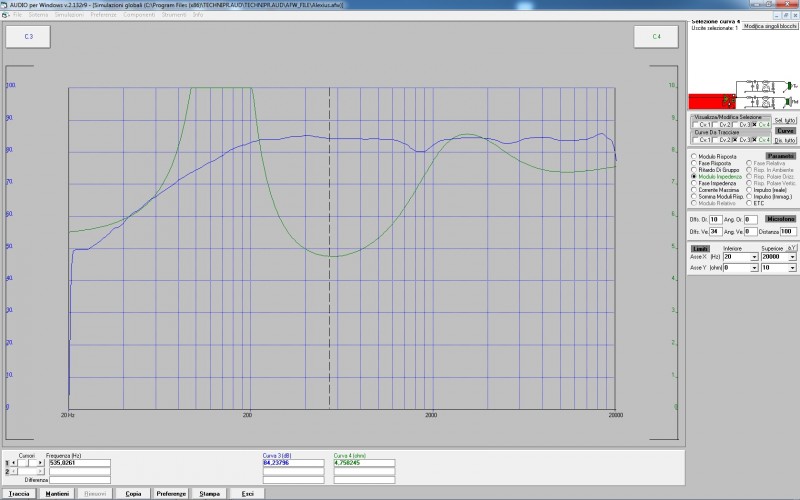The width and height of the screenshot is (800, 500).
Task: Select the tweeter speaker icon in the schematic
Action: click(790, 86)
